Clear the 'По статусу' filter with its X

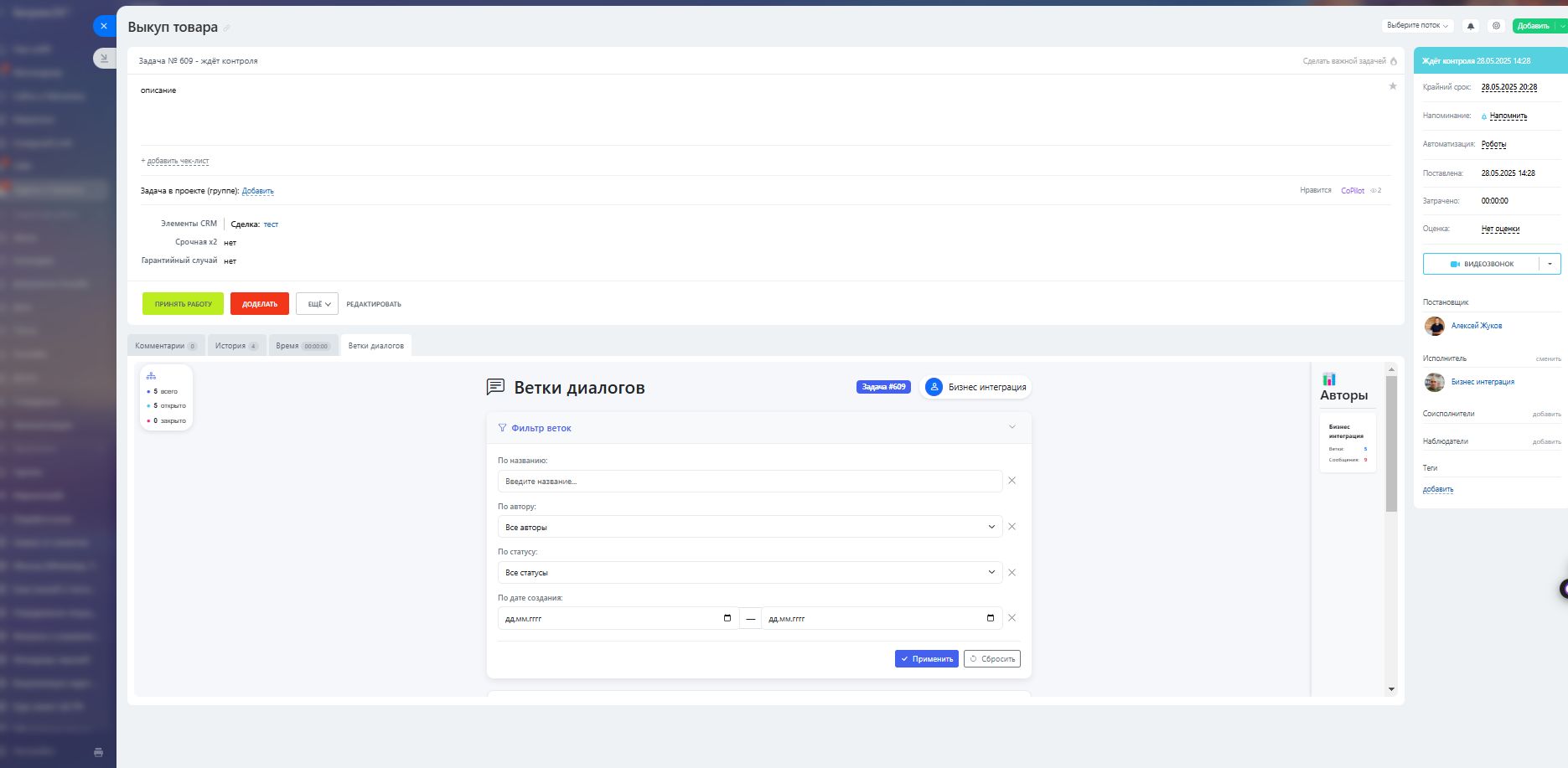point(1012,573)
